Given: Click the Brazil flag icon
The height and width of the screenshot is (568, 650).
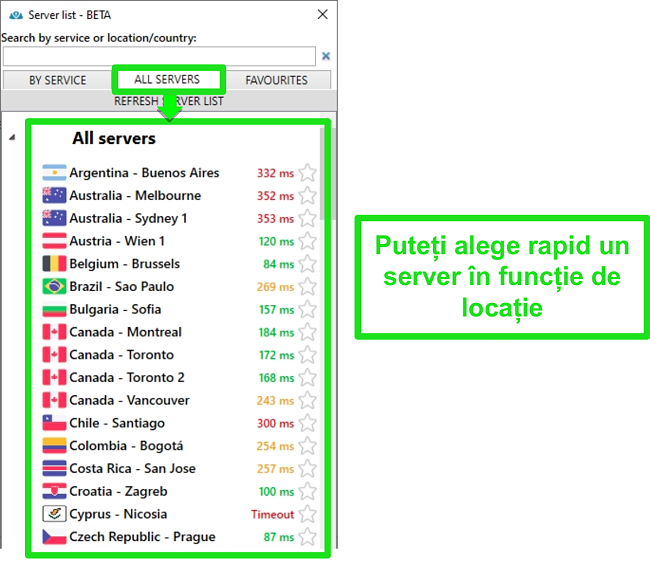Looking at the screenshot, I should tap(54, 287).
